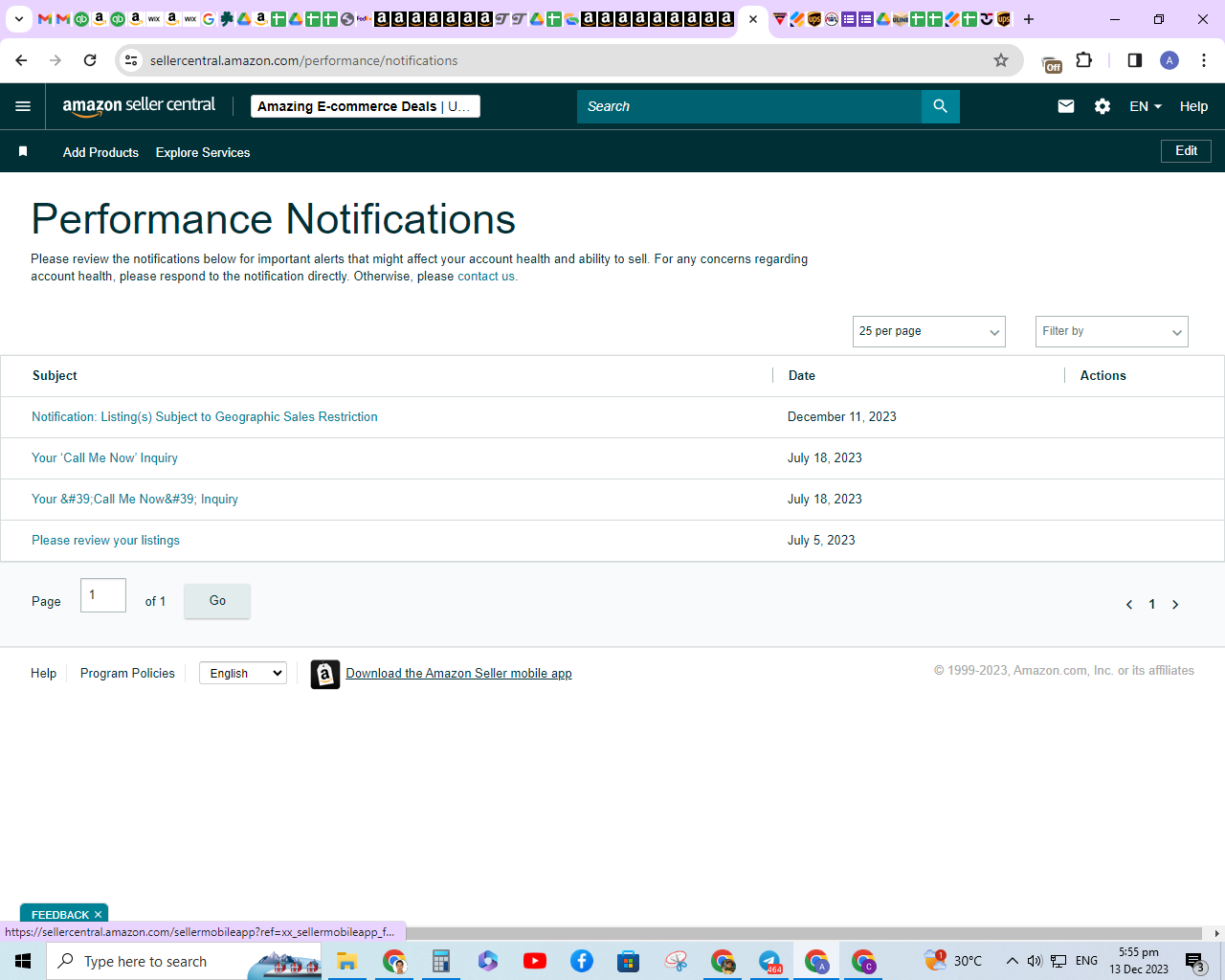
Task: Open the Windows notification center icon
Action: pos(1194,962)
